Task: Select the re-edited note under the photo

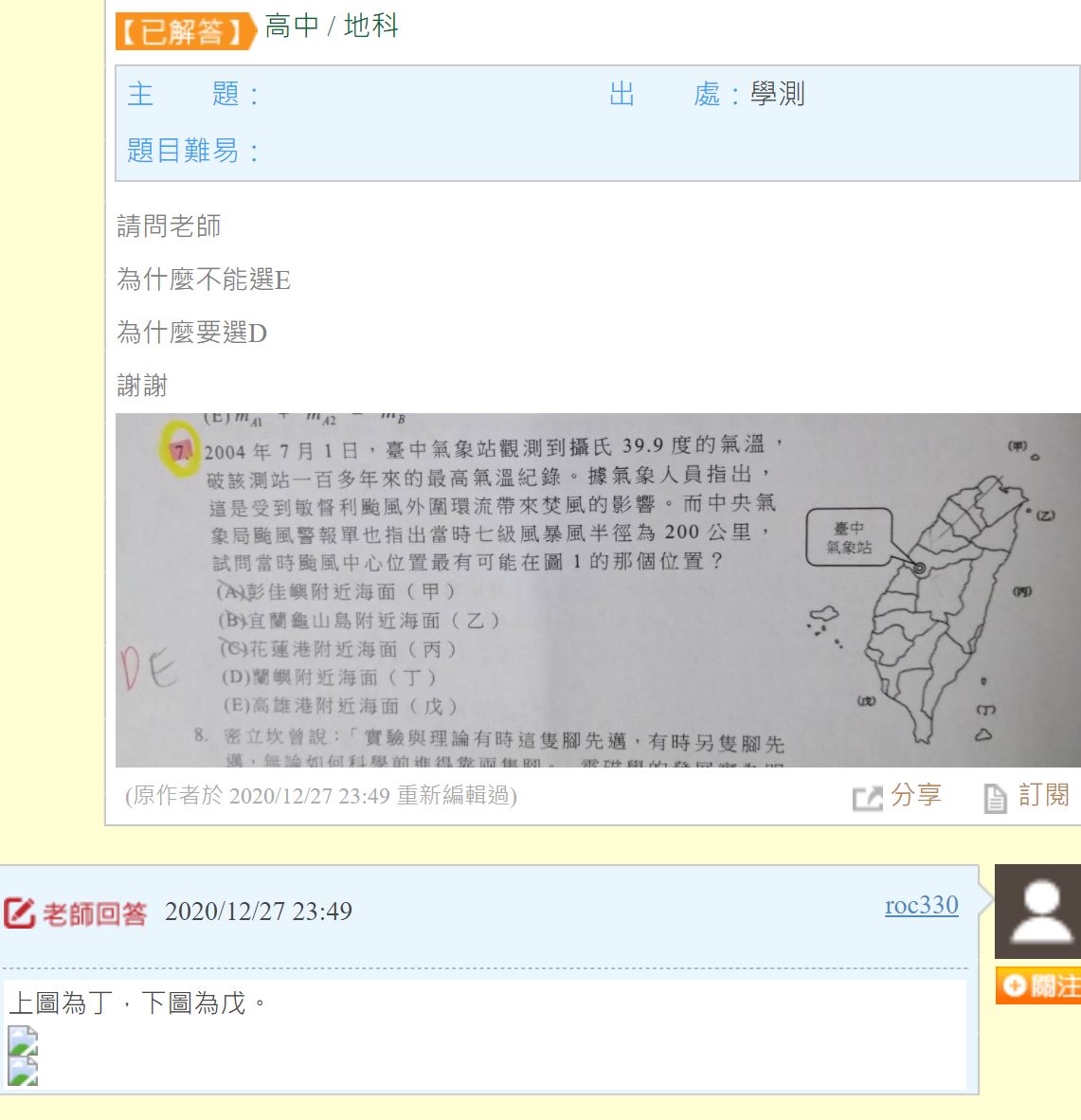Action: point(321,796)
